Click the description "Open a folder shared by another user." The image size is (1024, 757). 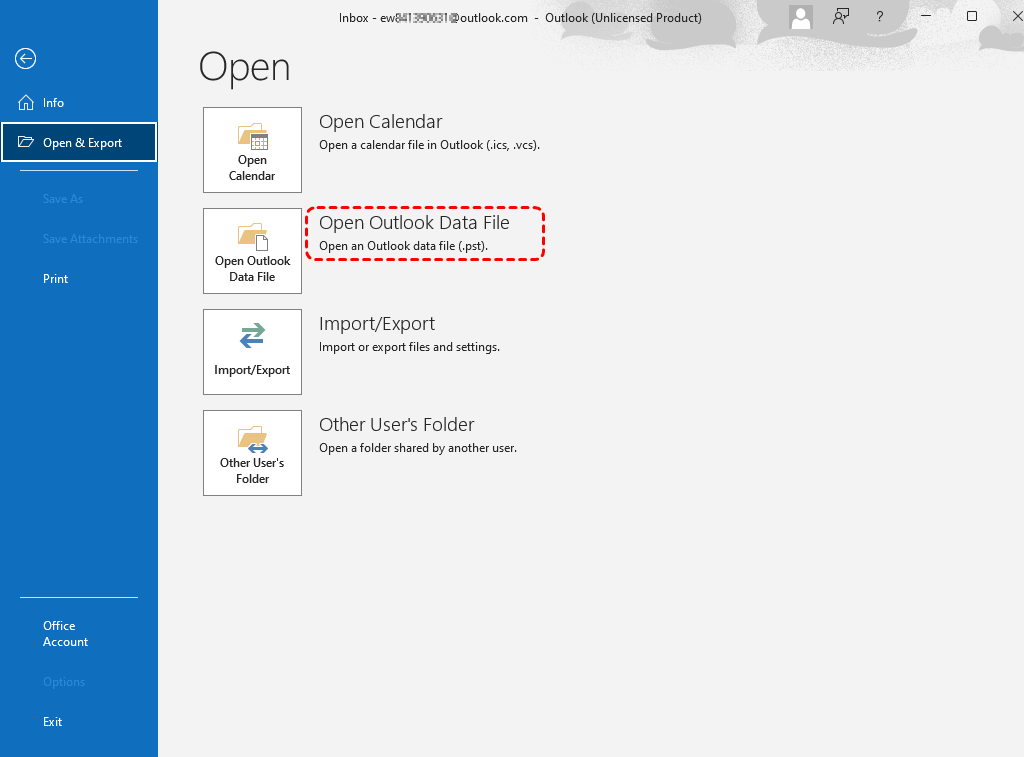click(418, 448)
